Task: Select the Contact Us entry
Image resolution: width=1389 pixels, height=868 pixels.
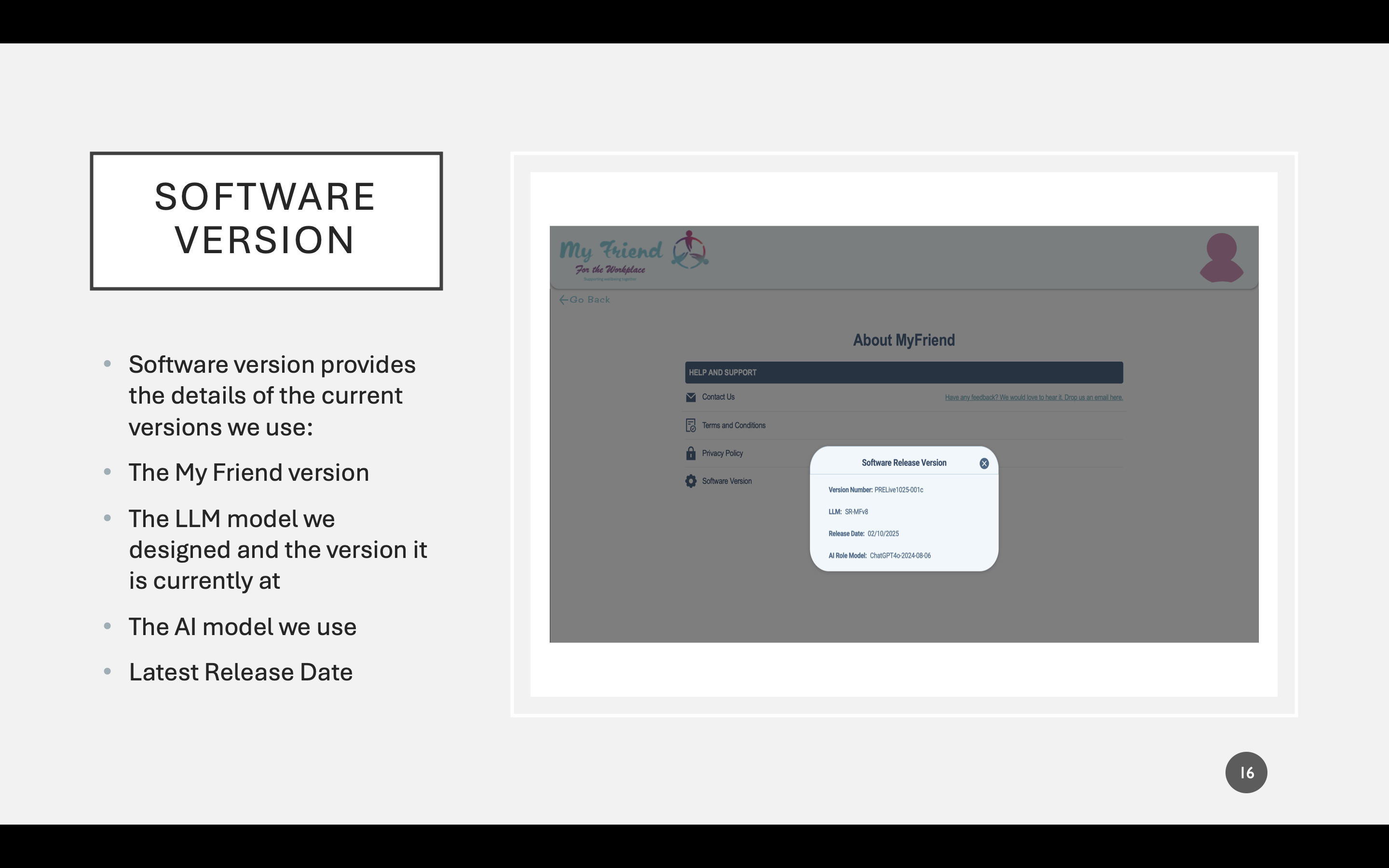Action: pos(718,397)
